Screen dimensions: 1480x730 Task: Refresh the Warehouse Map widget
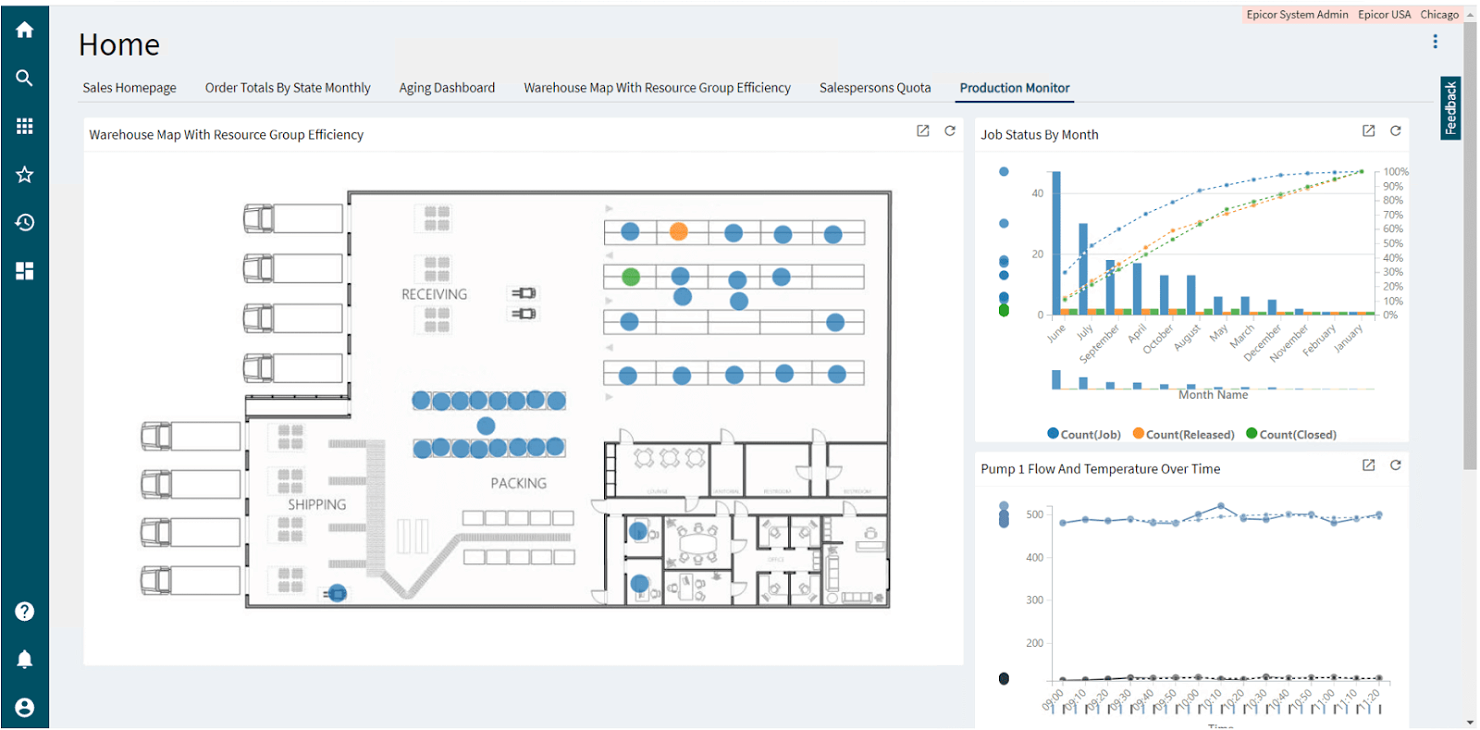(x=949, y=131)
